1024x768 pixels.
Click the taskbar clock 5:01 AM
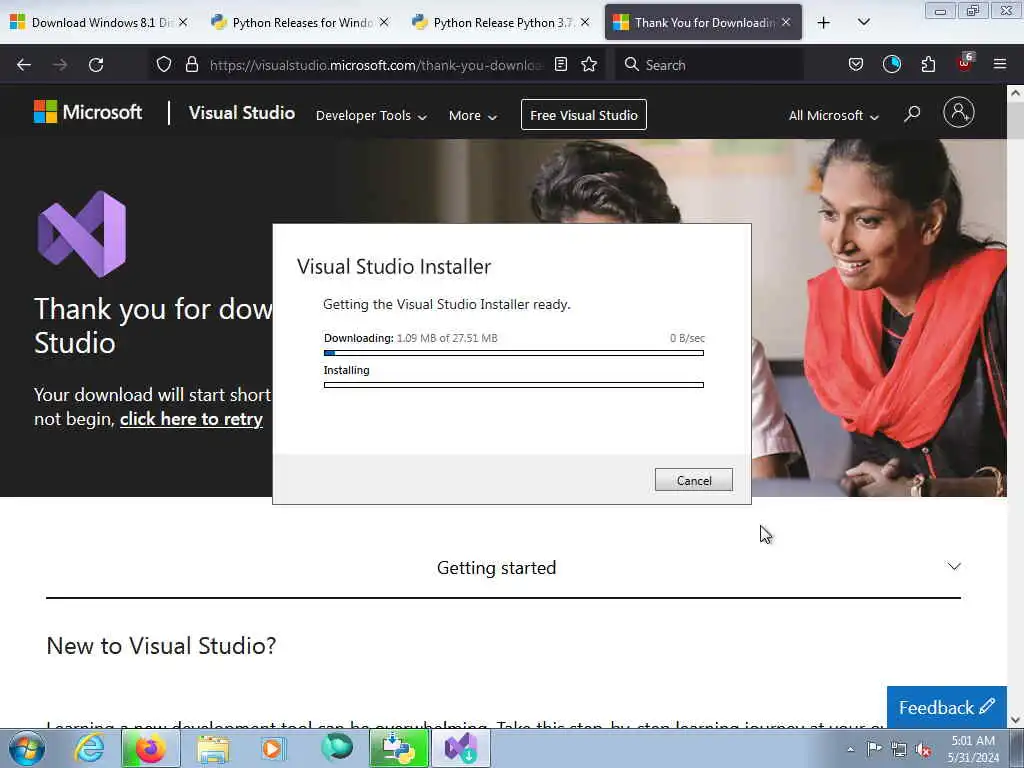[973, 741]
